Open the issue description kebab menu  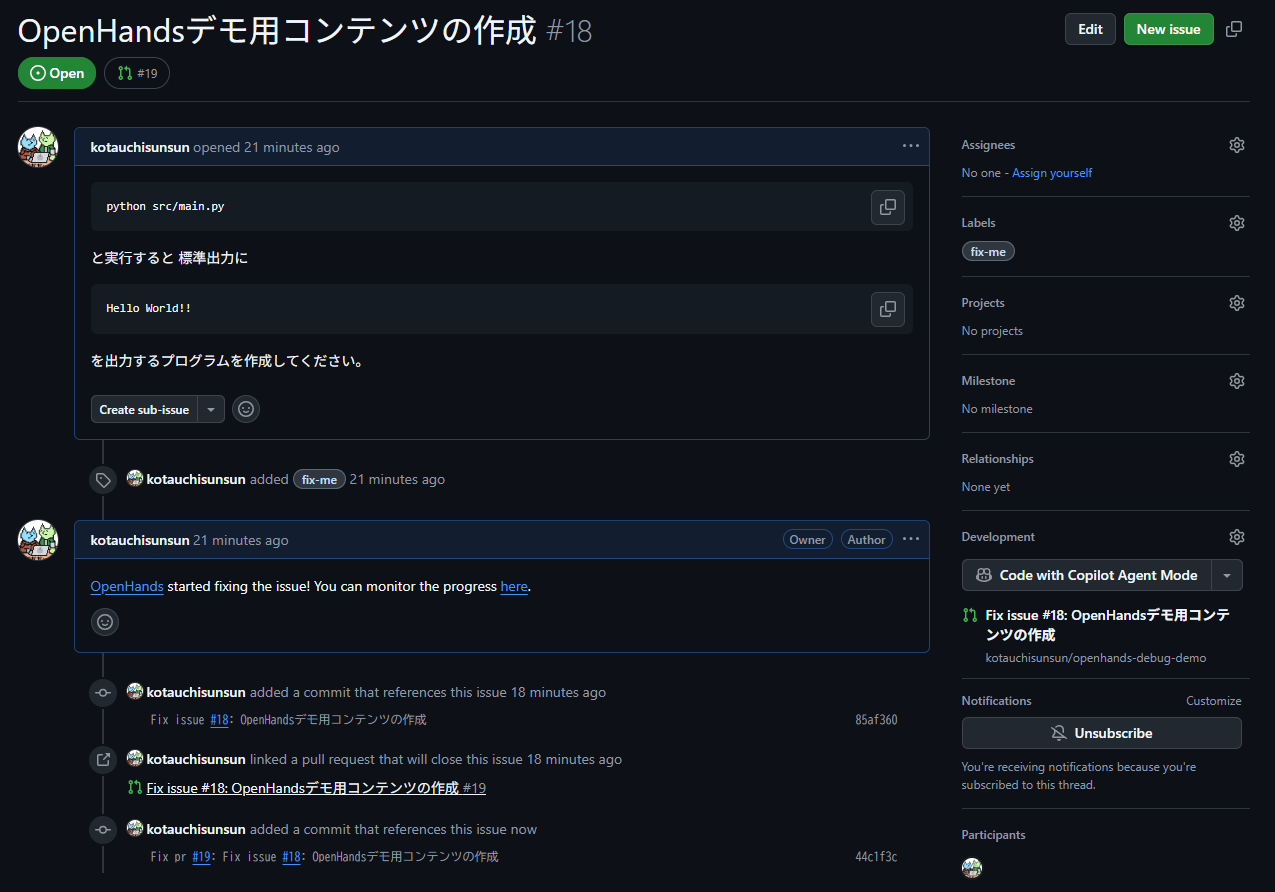[910, 145]
